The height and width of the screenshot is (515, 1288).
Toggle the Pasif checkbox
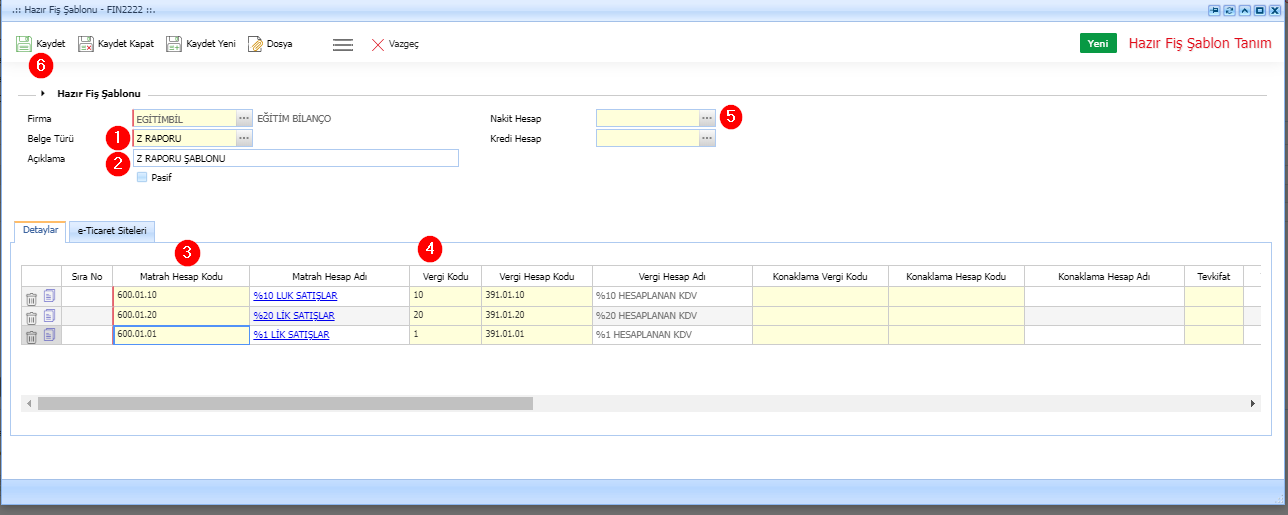point(142,177)
